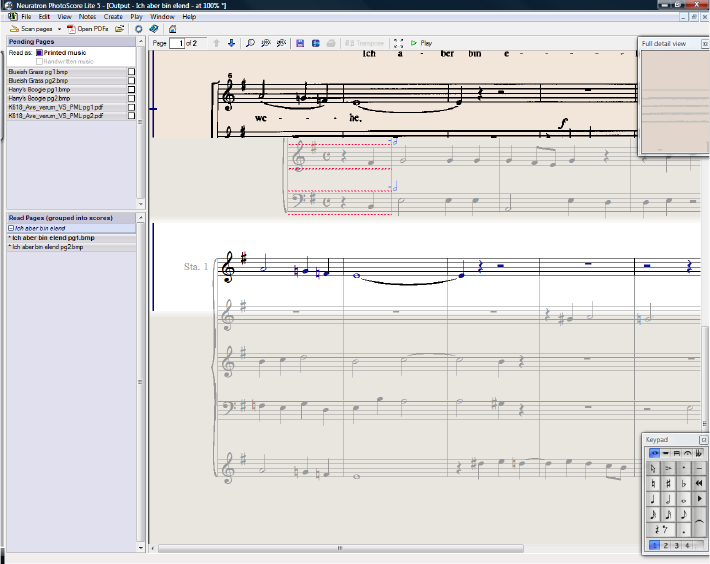The image size is (710, 564).
Task: Enable the Printed music checkbox
Action: (x=40, y=52)
